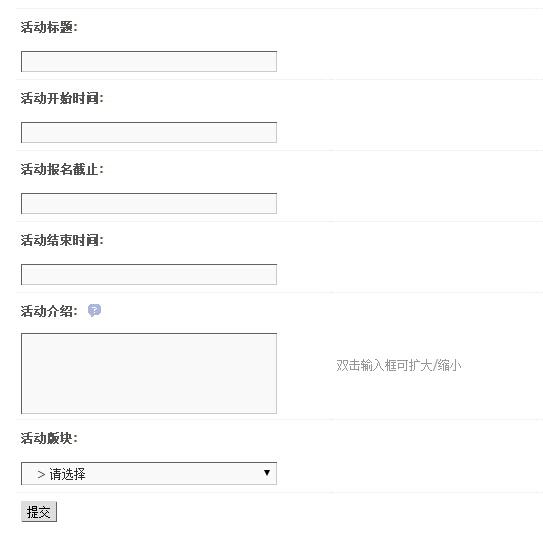
Task: Click the 提交 button
Action: (x=39, y=511)
